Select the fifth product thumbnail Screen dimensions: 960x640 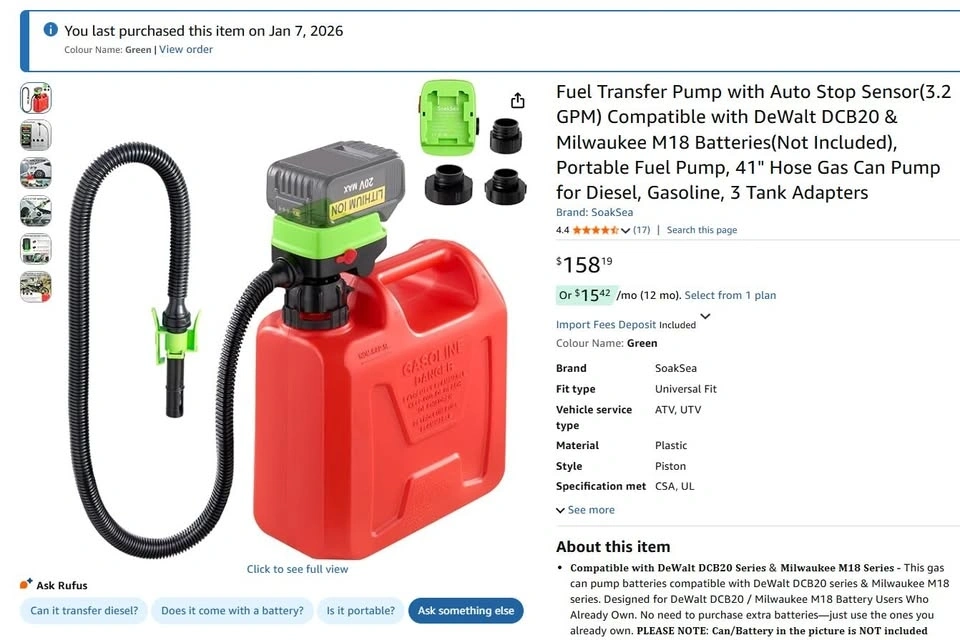(36, 249)
